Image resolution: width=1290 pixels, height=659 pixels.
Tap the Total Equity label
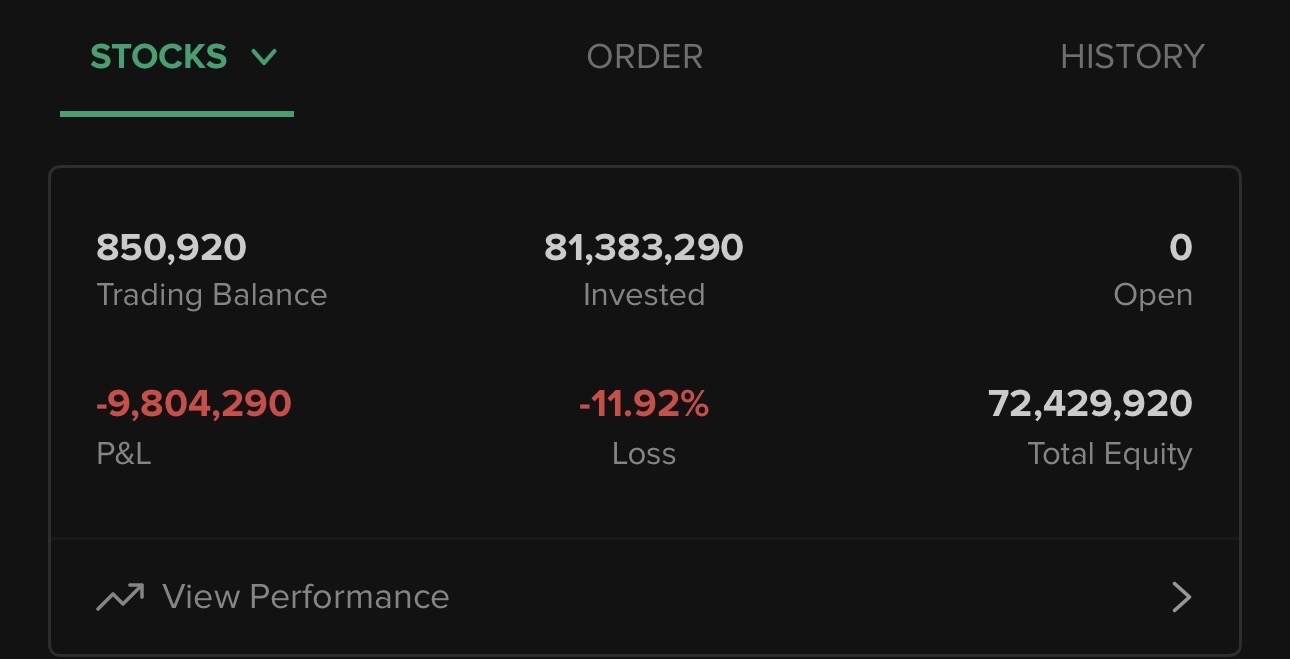click(1109, 454)
